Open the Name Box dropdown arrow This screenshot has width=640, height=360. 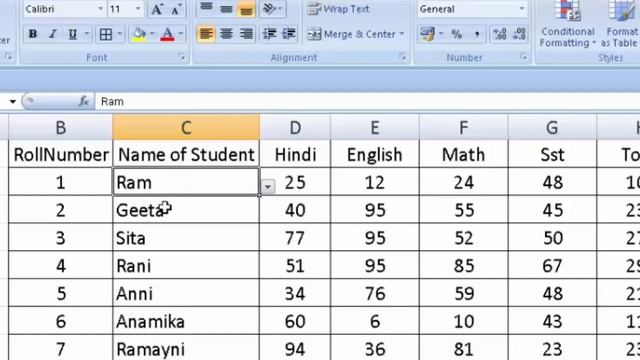tap(13, 102)
